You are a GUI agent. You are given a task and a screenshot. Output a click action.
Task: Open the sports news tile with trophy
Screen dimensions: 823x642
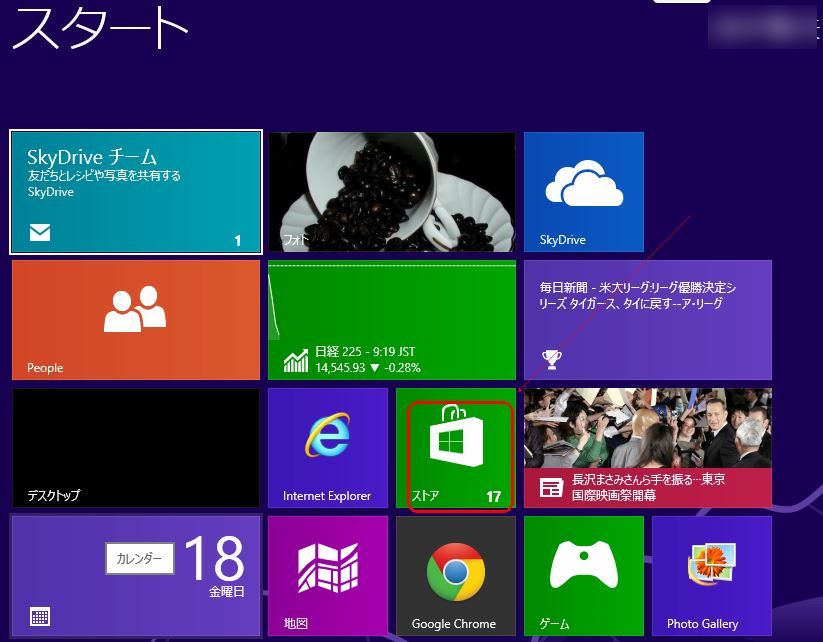648,320
